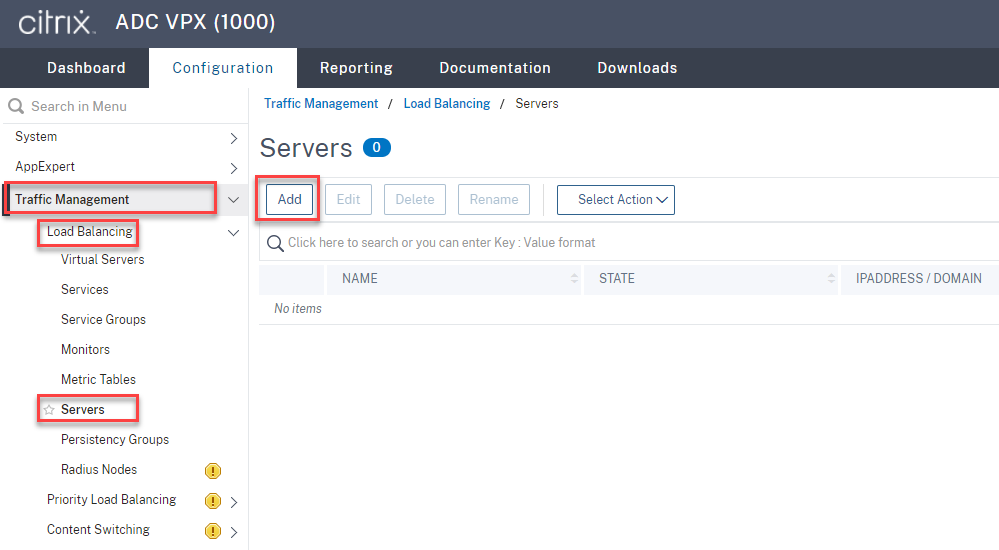Screen dimensions: 999x550
Task: Click the Servers count badge
Action: tap(377, 147)
